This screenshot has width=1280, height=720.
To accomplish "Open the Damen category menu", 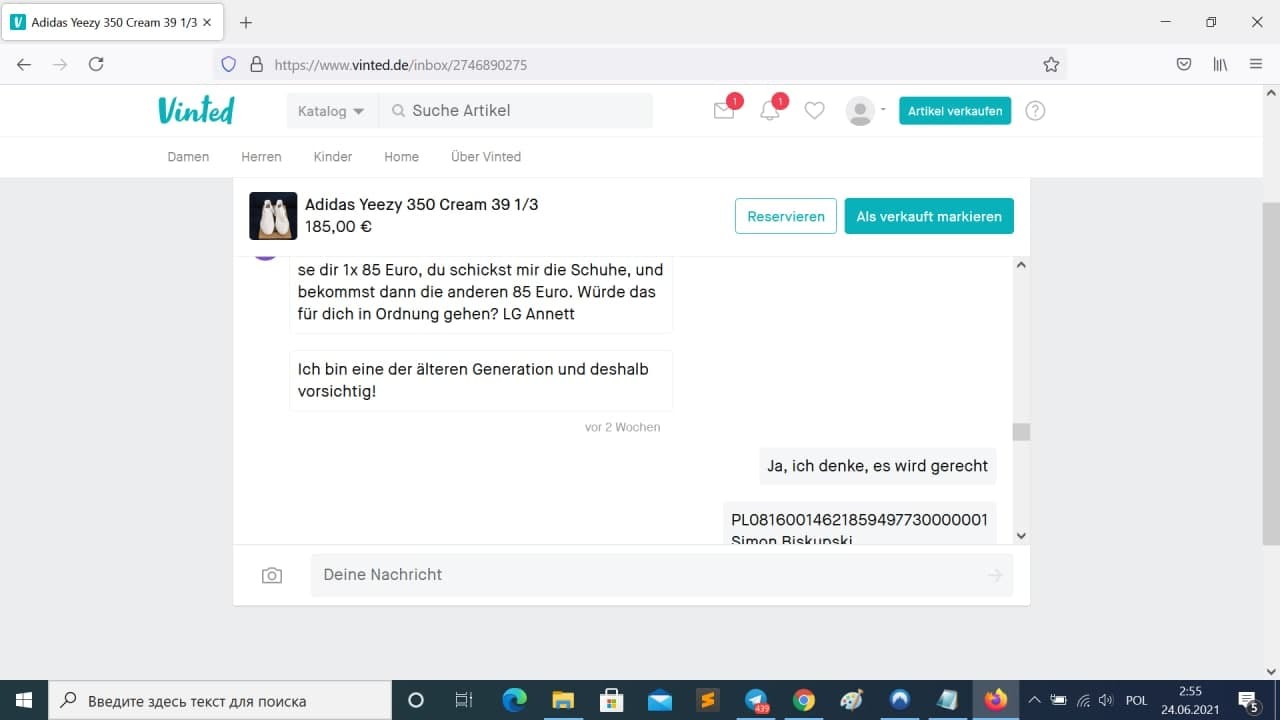I will (188, 157).
